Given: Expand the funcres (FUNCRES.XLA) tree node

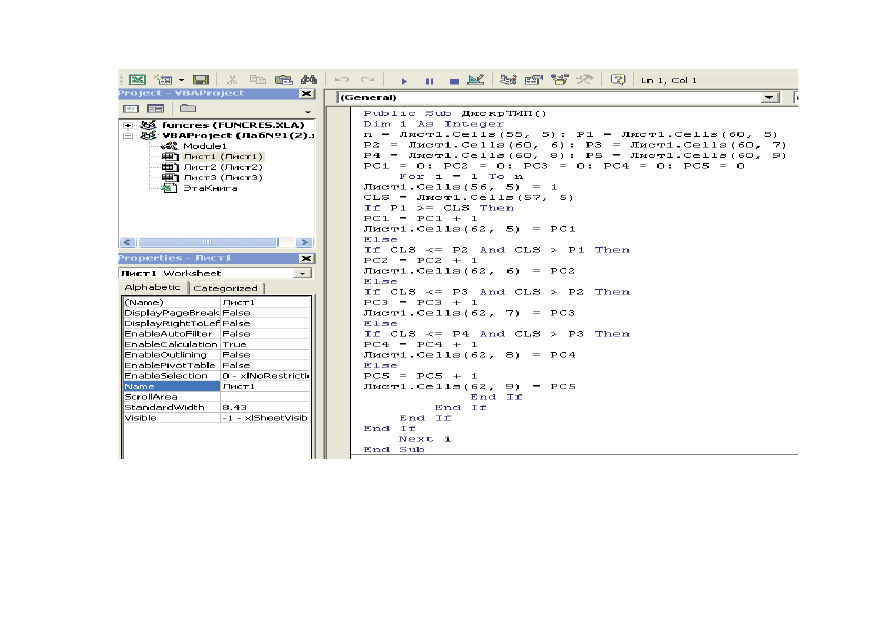Looking at the screenshot, I should click(x=128, y=125).
